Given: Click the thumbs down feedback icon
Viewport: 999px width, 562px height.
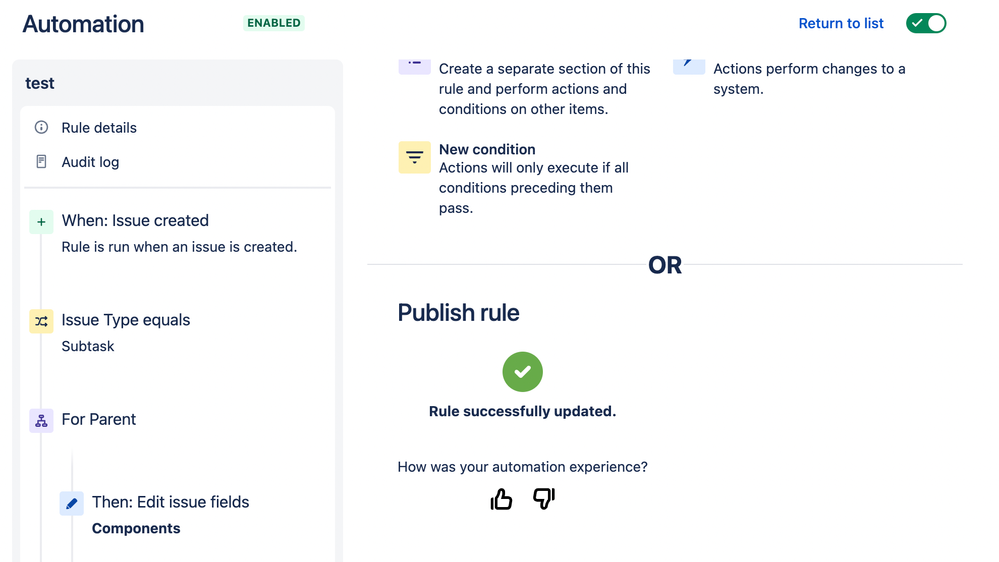Looking at the screenshot, I should tap(543, 499).
